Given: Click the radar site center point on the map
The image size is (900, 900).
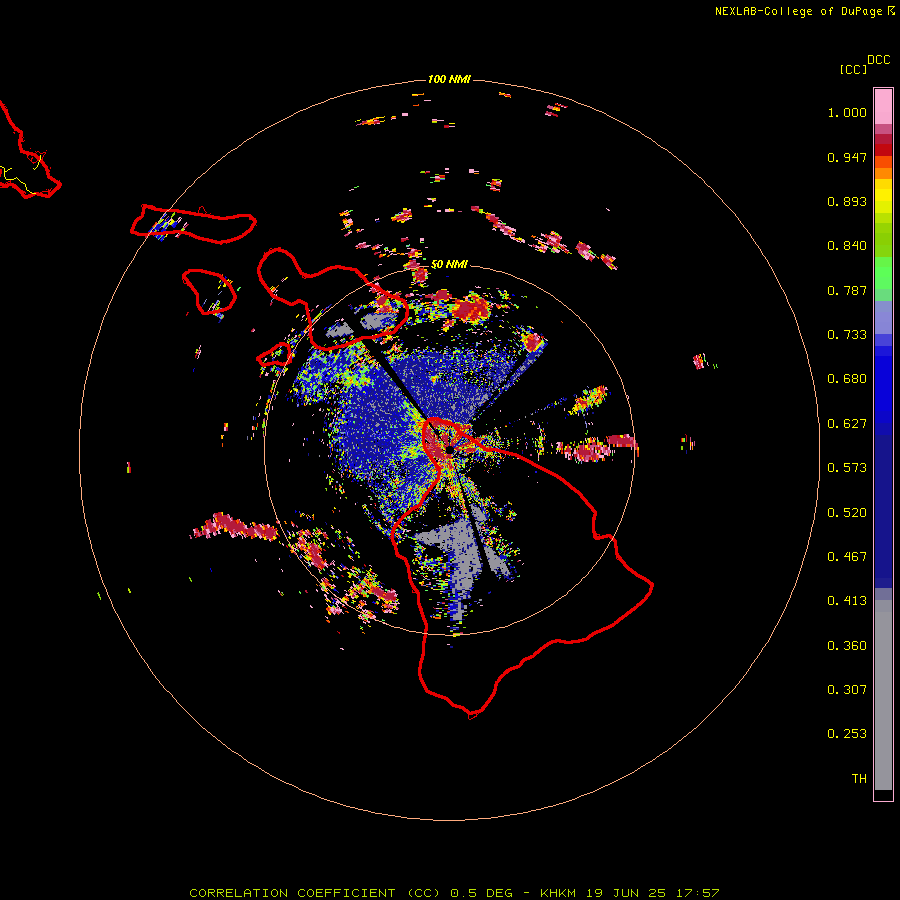Looking at the screenshot, I should [449, 452].
